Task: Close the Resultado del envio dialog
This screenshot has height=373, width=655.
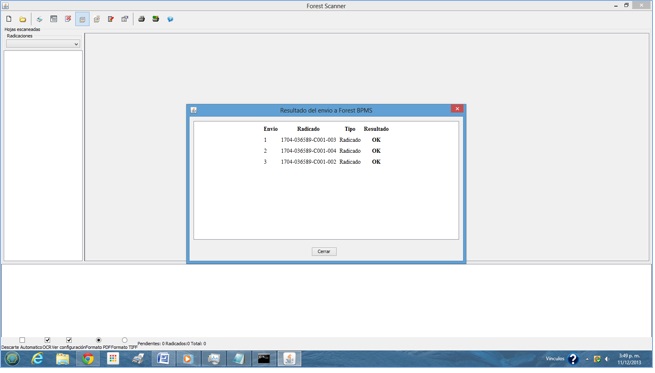Action: pos(457,109)
